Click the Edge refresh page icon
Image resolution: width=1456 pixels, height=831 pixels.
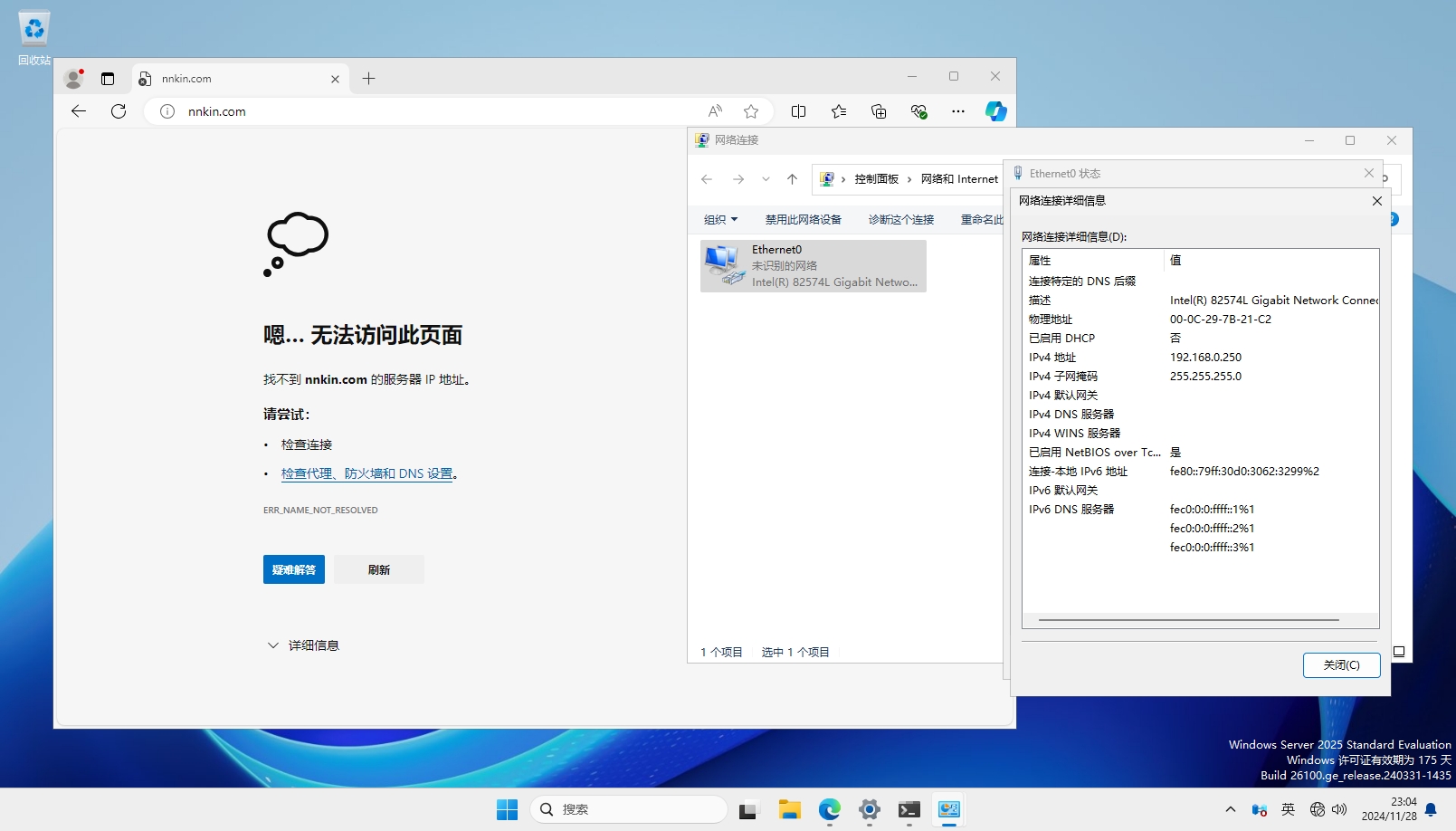[119, 111]
